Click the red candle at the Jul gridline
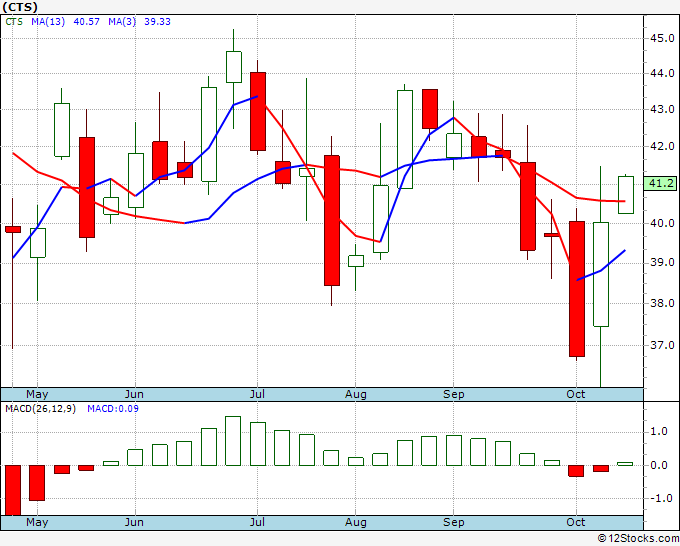Screen dimensions: 680x546 pos(258,111)
